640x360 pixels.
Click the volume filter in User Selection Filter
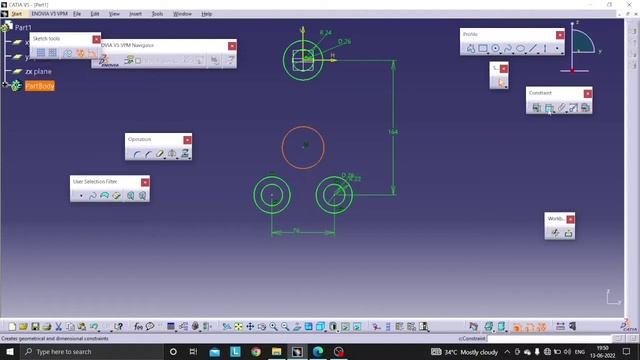pyautogui.click(x=116, y=196)
